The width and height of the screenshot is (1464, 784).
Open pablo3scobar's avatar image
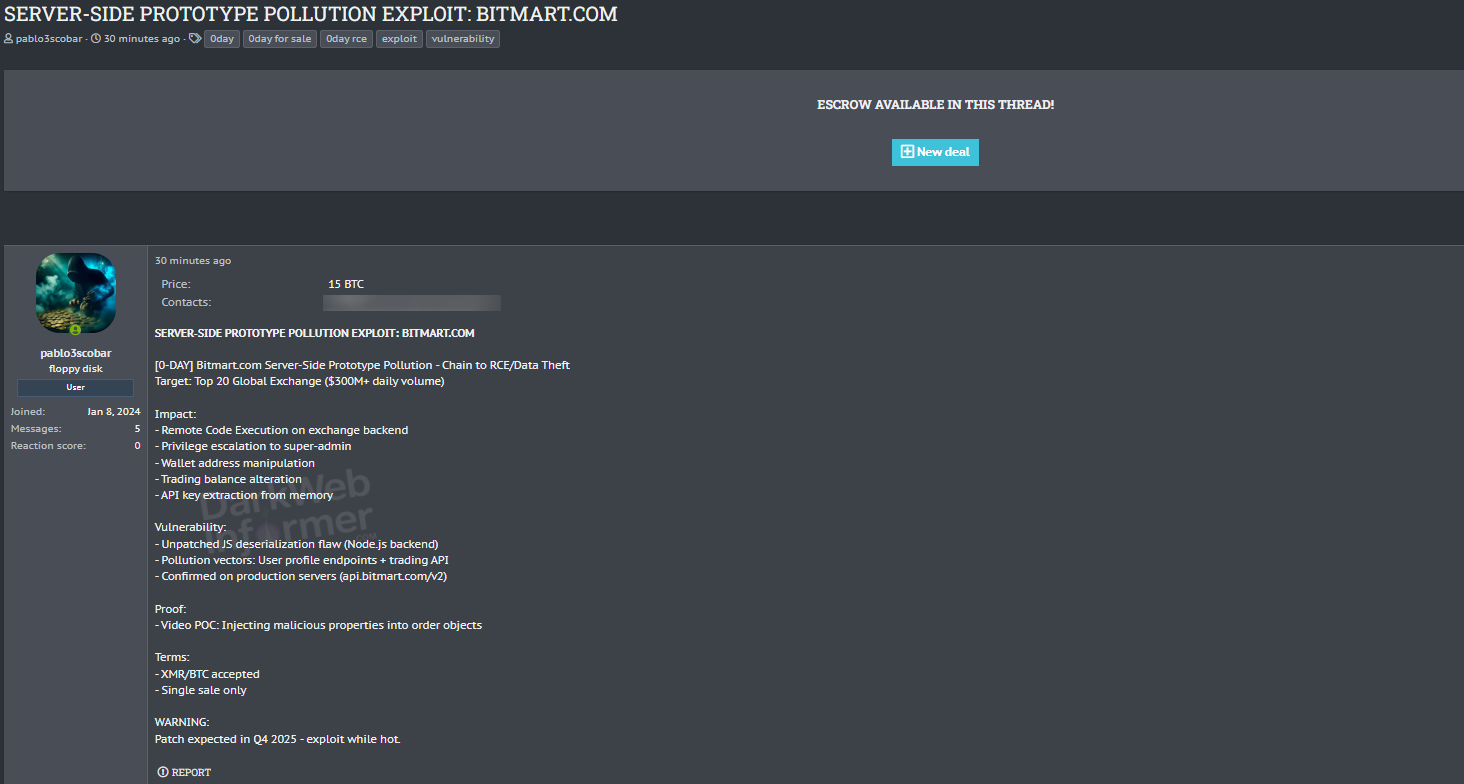pos(76,293)
